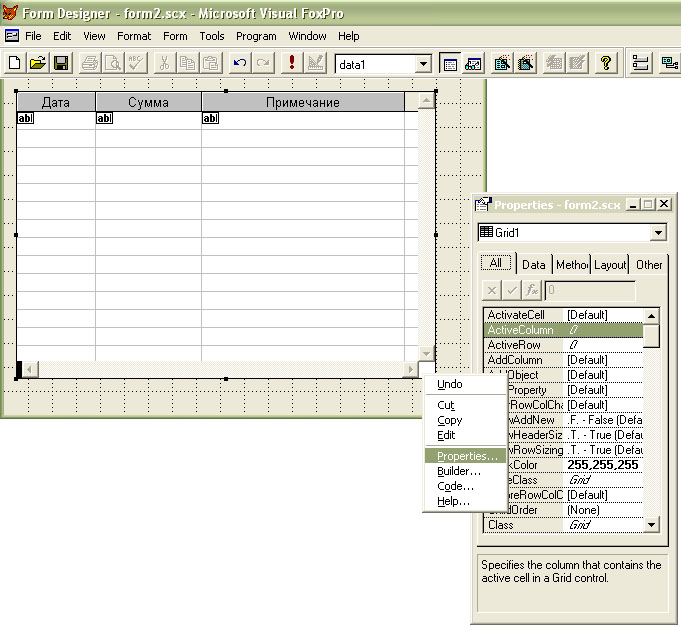This screenshot has height=628, width=681.
Task: Toggle the Command Window toolbar button
Action: [450, 64]
